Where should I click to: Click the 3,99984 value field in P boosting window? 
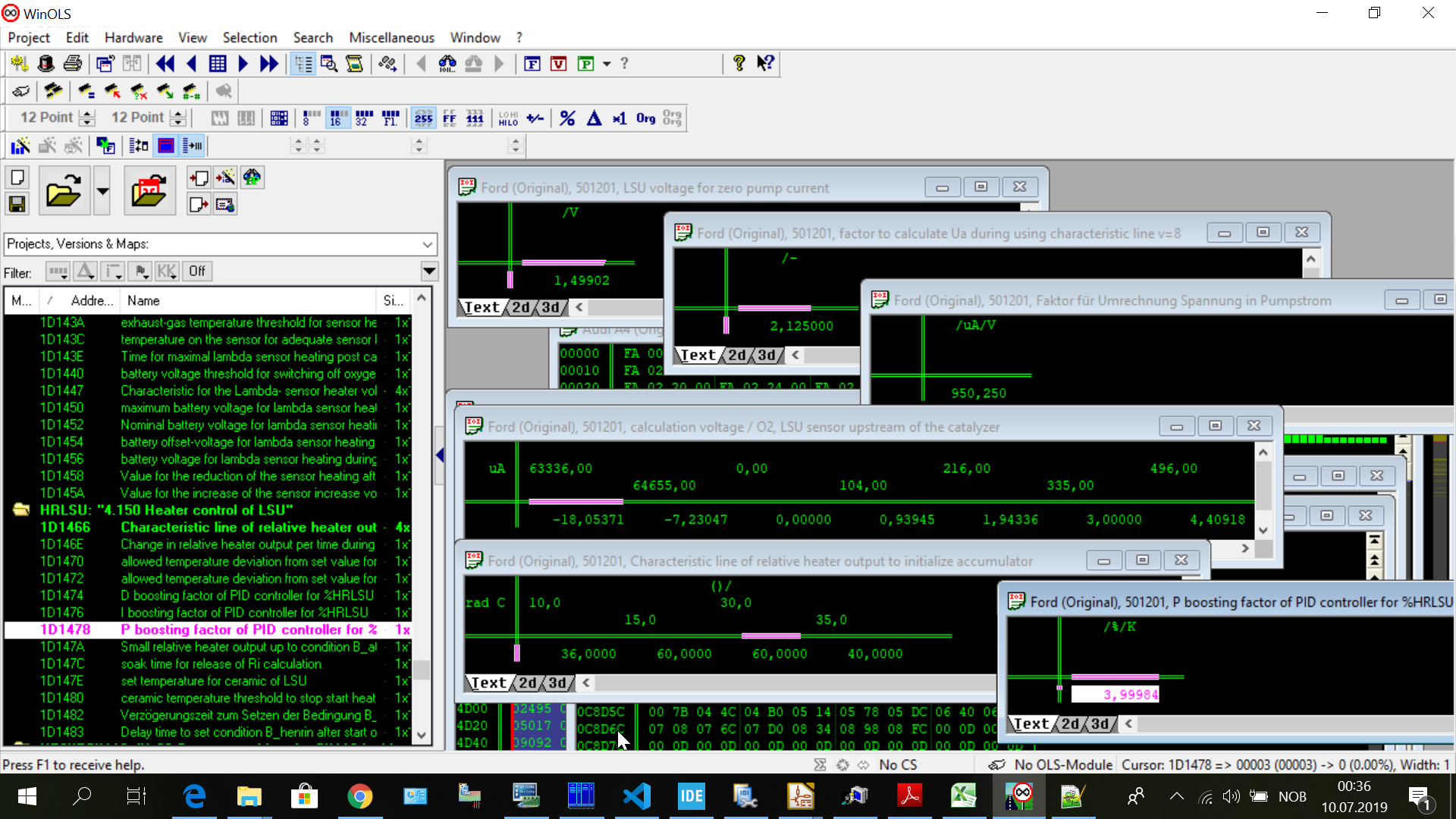(1115, 695)
